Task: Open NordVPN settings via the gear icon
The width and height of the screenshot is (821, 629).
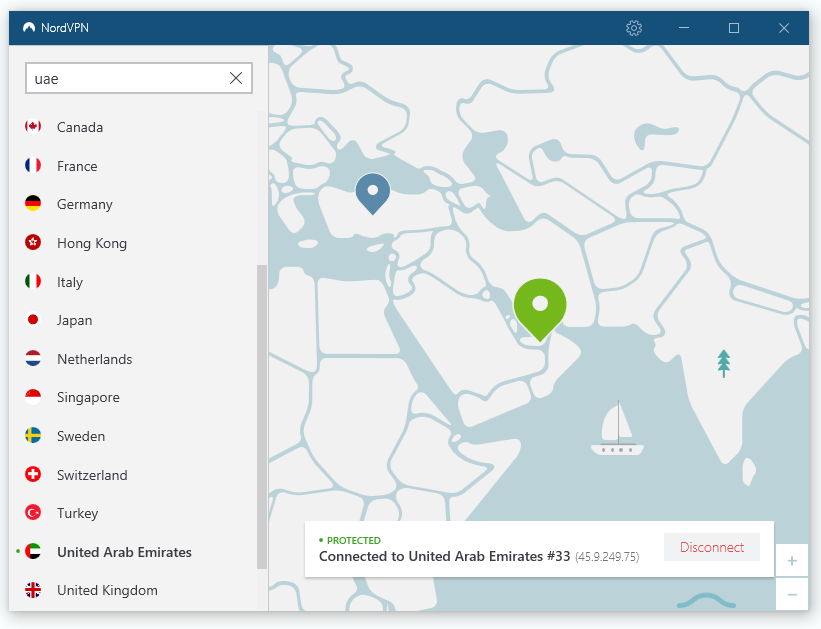Action: pyautogui.click(x=634, y=28)
